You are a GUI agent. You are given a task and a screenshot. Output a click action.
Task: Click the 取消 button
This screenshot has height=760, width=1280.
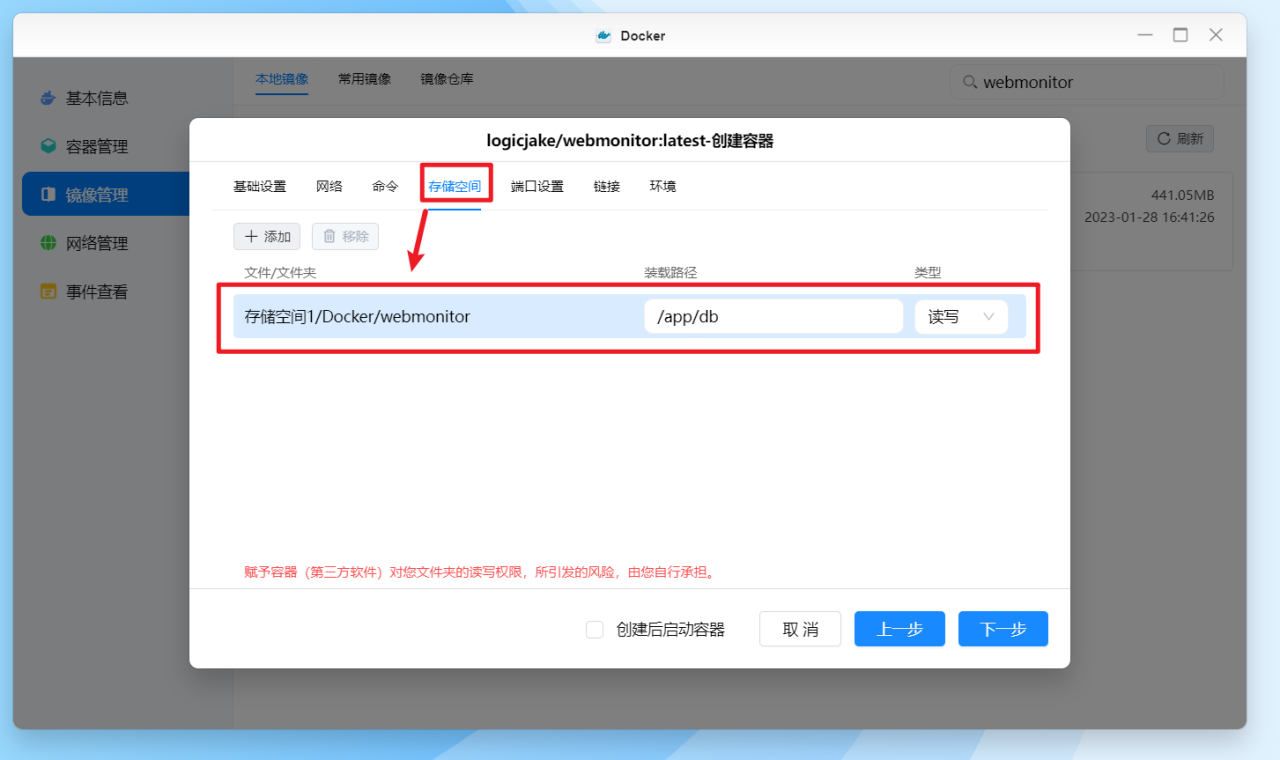coord(800,629)
